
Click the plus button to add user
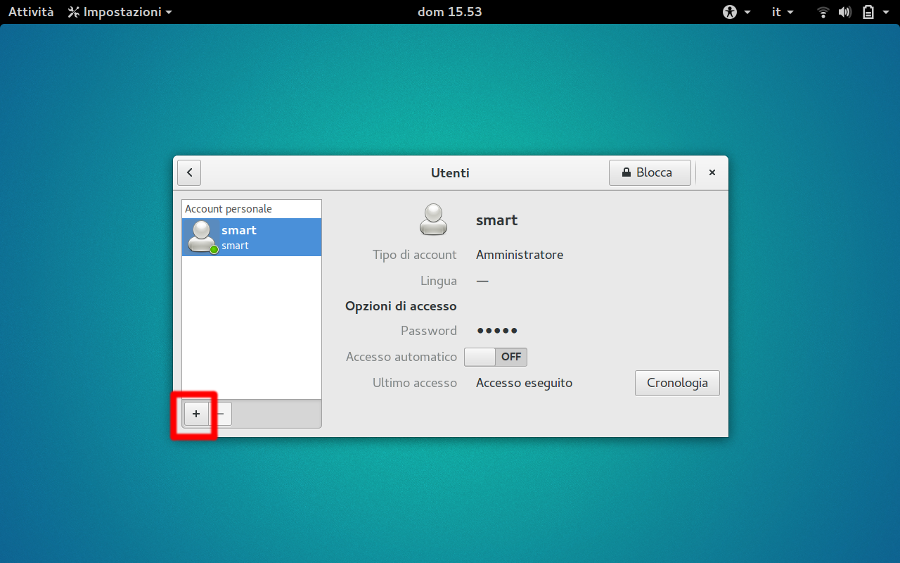196,414
